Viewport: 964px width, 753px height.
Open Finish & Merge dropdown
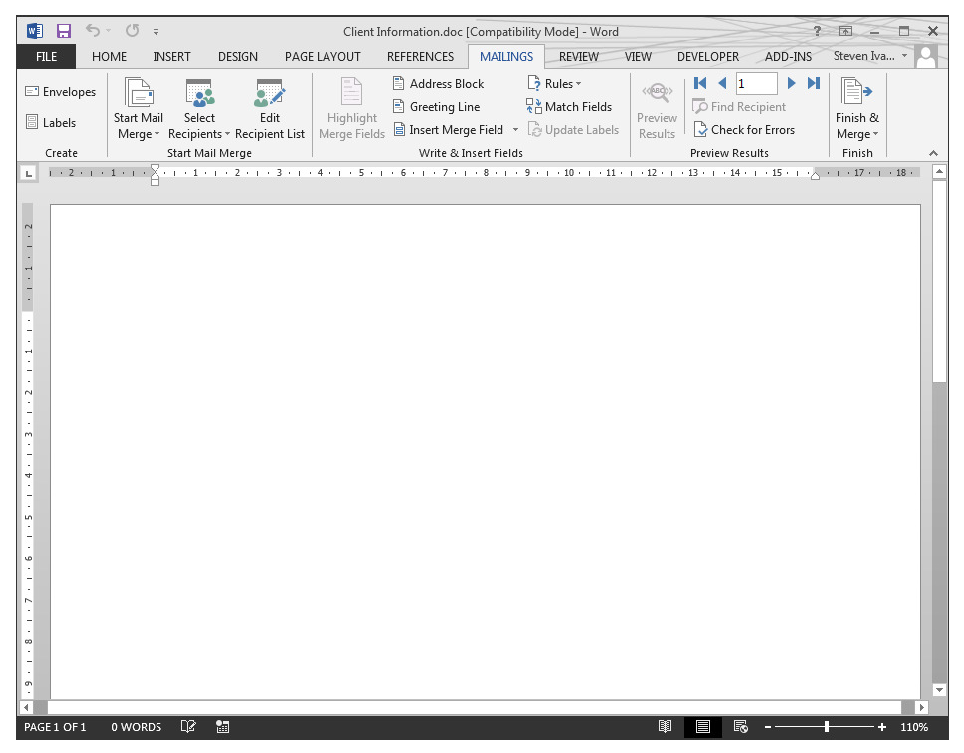(x=857, y=108)
